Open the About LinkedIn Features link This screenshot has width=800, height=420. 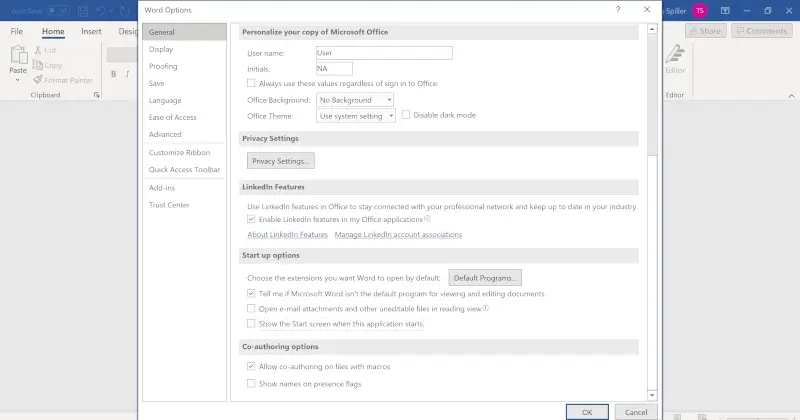(x=287, y=234)
